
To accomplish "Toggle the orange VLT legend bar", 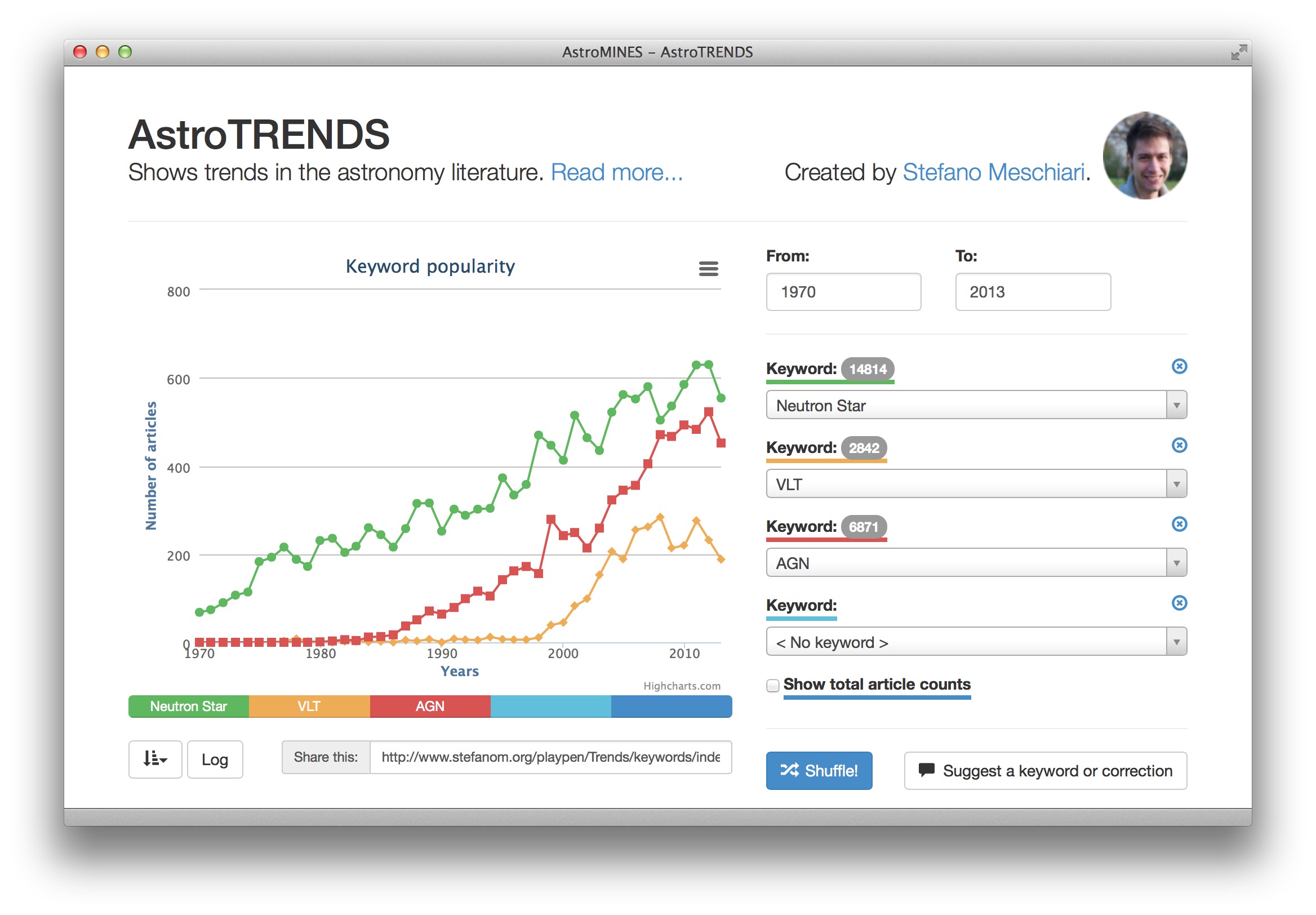I will 309,707.
